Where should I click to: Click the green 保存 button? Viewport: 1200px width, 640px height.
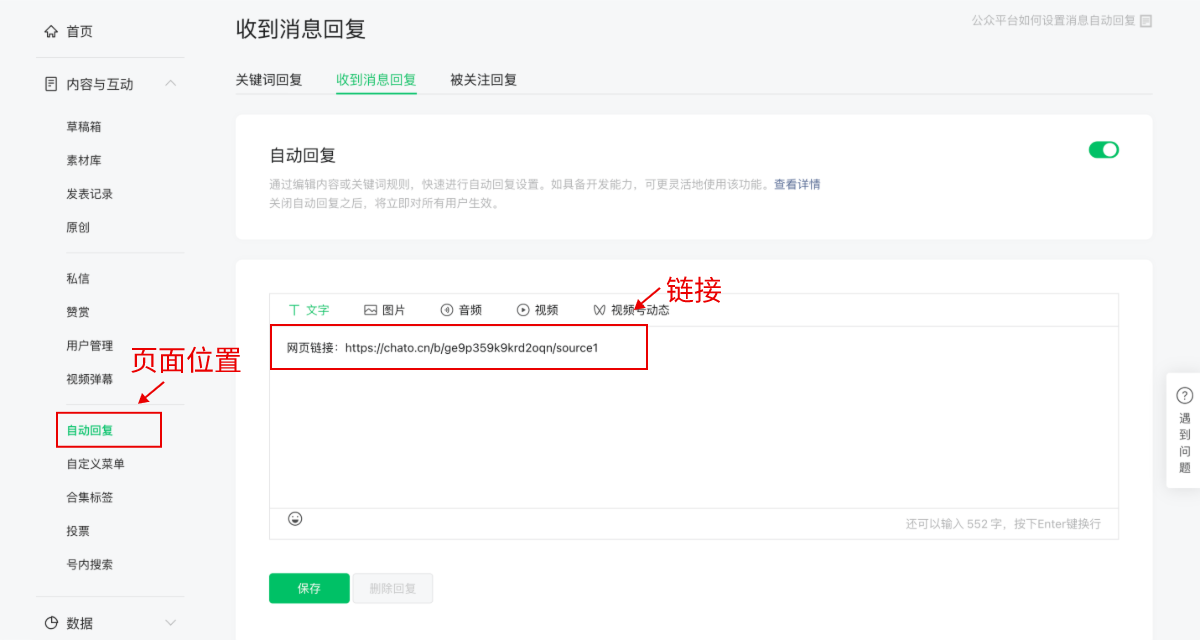309,588
